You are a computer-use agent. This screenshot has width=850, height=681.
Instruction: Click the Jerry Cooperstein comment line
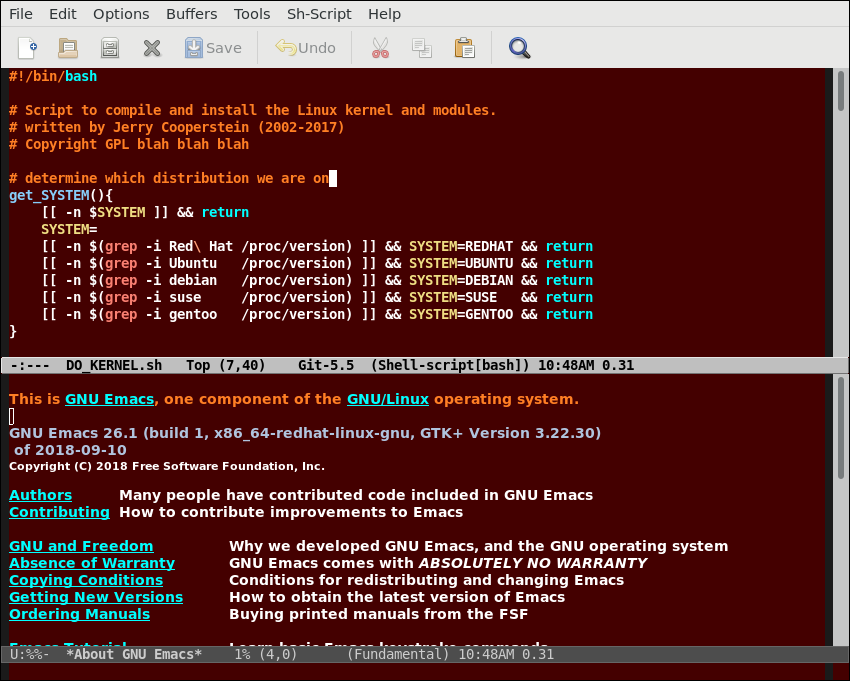(177, 127)
